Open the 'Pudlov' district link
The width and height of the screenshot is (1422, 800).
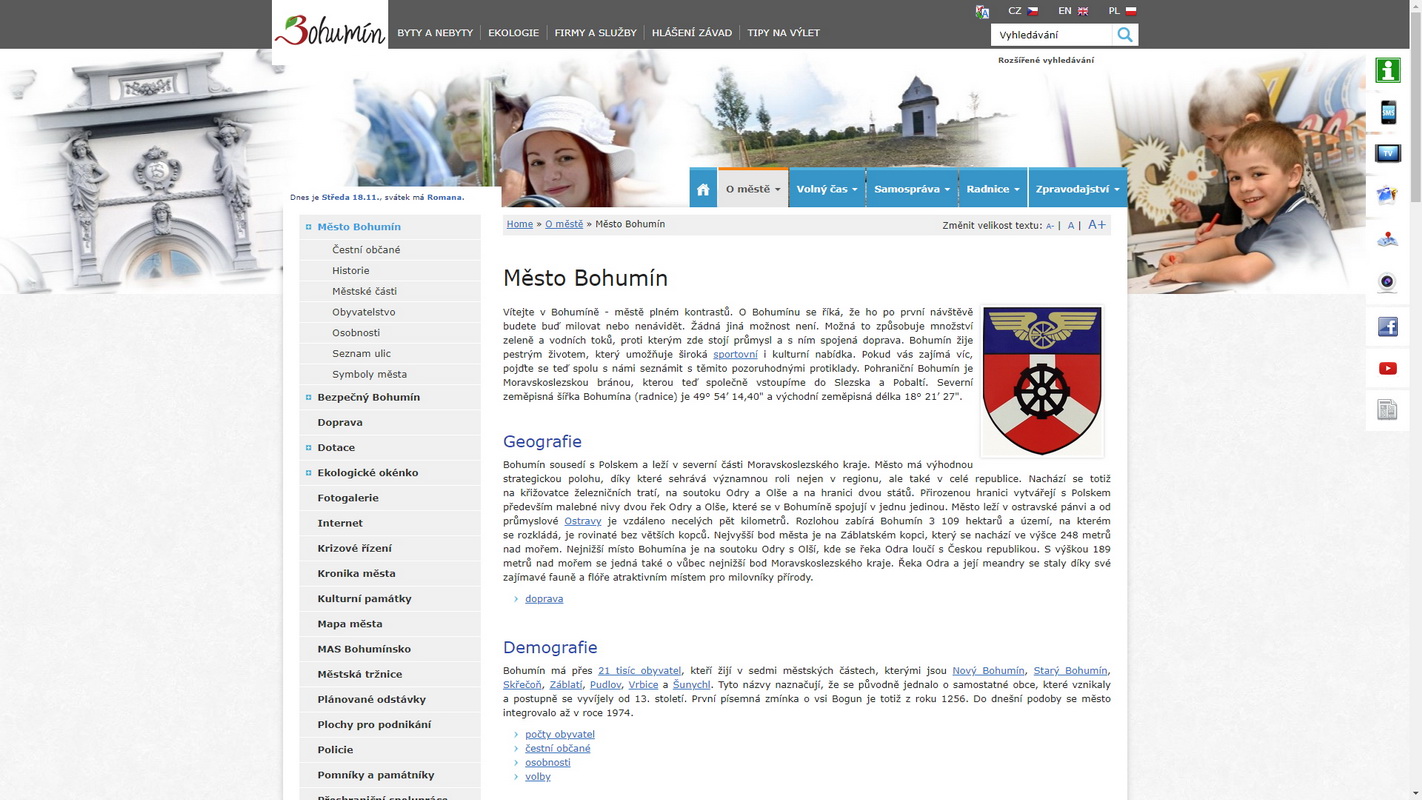click(x=605, y=685)
